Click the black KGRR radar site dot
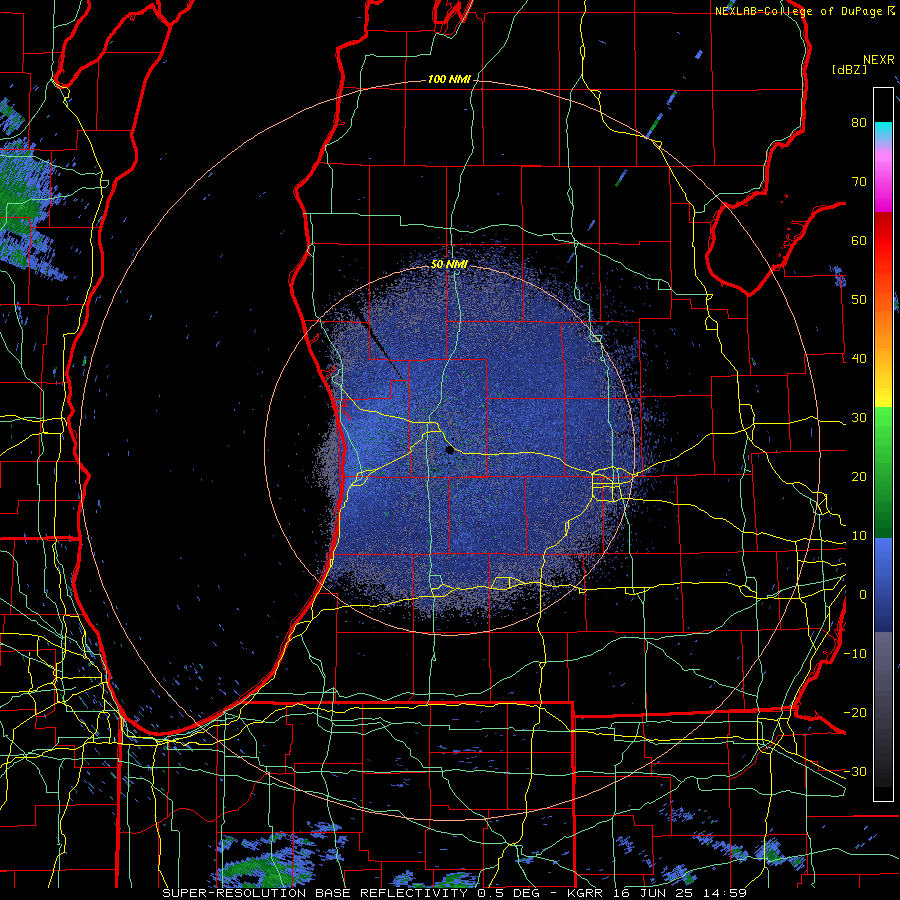The width and height of the screenshot is (900, 900). tap(450, 450)
